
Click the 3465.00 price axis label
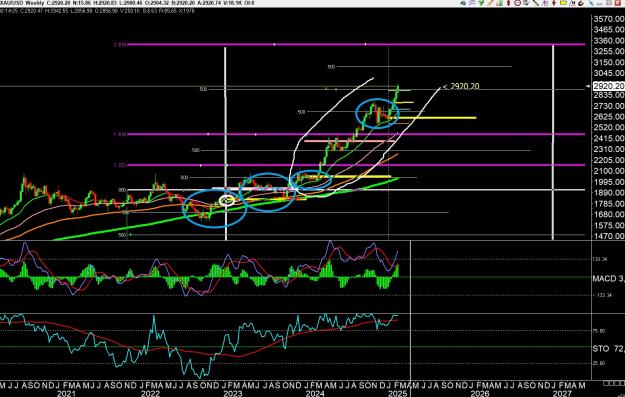[x=609, y=29]
